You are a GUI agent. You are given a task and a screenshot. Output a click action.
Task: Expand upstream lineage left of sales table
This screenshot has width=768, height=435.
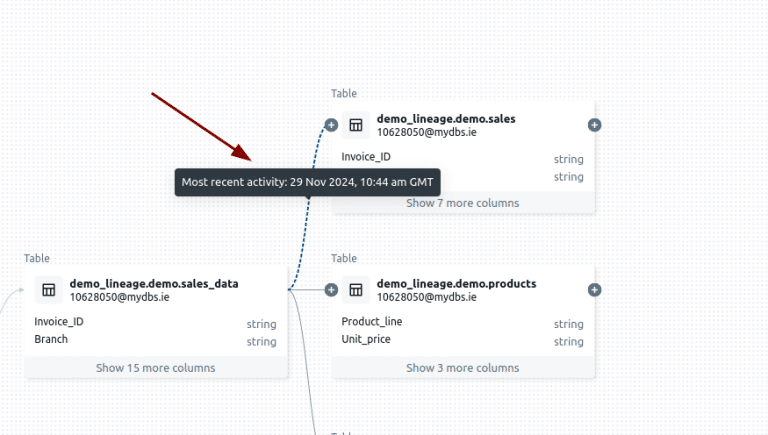tap(331, 125)
